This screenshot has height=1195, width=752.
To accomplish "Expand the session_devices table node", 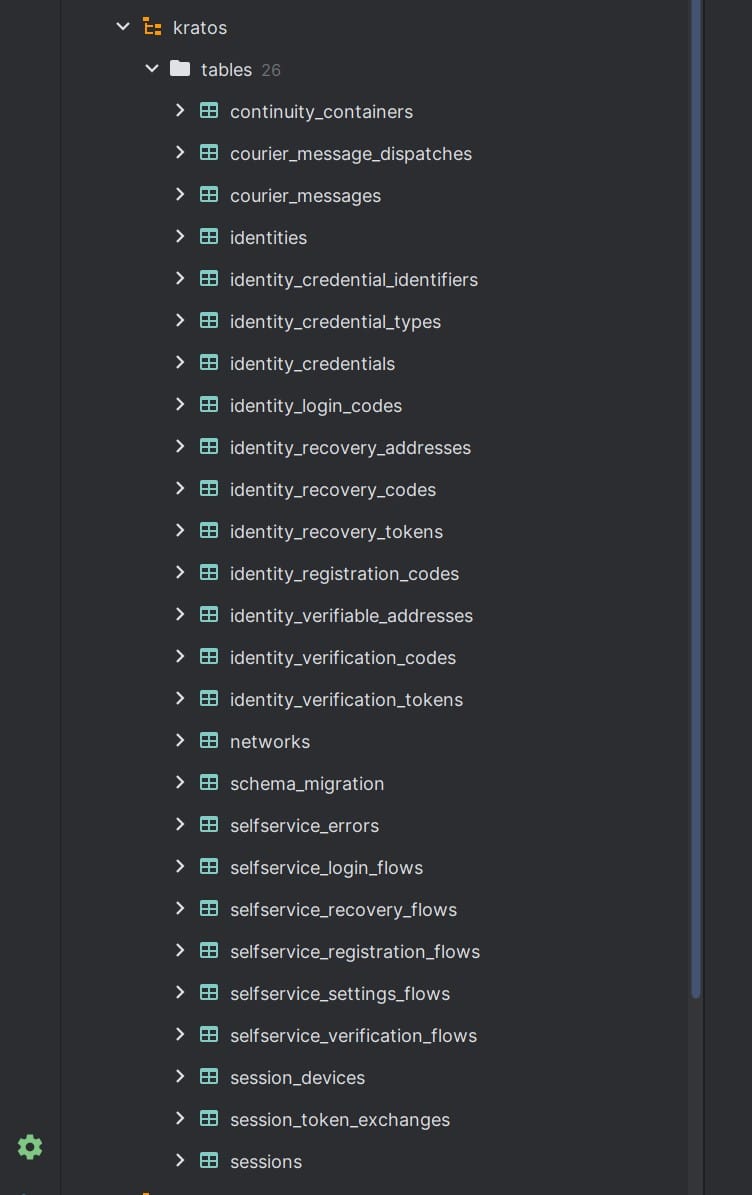I will (180, 1077).
